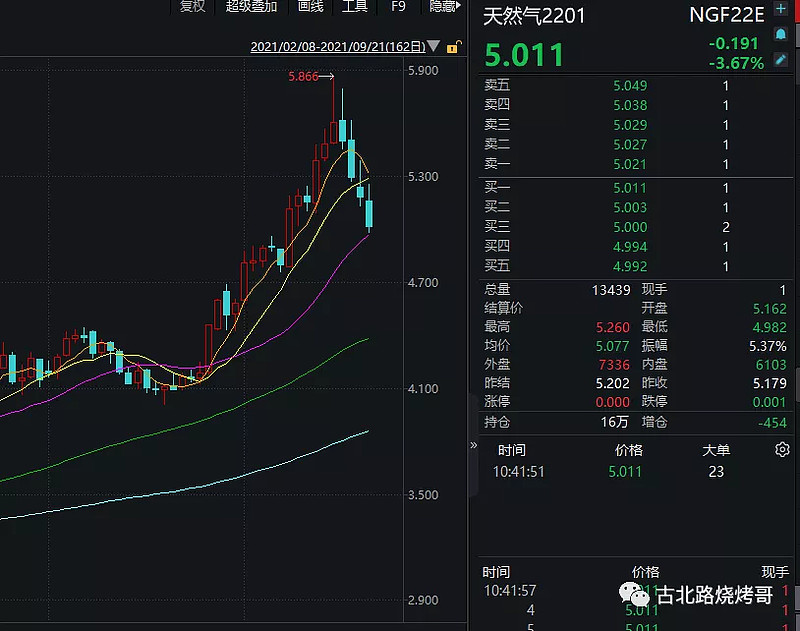800x631 pixels.
Task: Click the 5.866 peak price label
Action: 303,77
